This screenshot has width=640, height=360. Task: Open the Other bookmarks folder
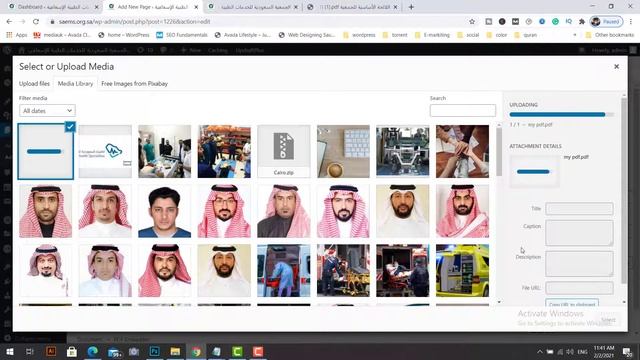pos(610,35)
